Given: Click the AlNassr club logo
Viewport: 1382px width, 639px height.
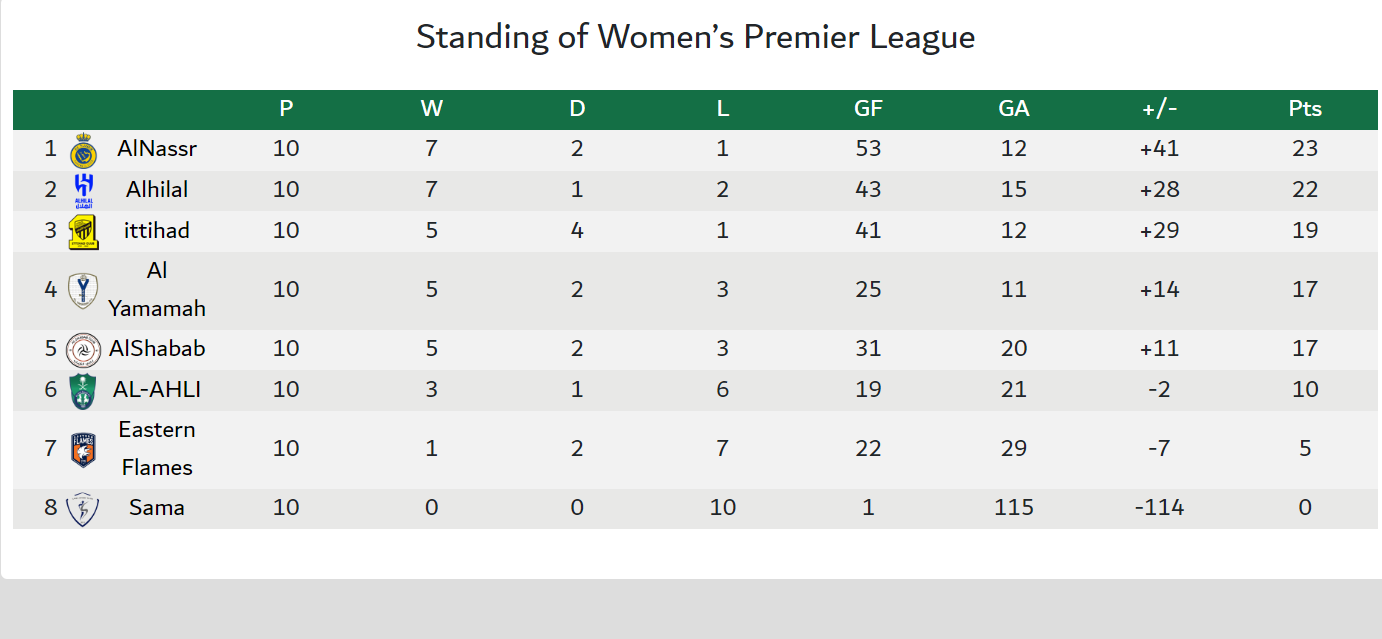Looking at the screenshot, I should click(83, 151).
